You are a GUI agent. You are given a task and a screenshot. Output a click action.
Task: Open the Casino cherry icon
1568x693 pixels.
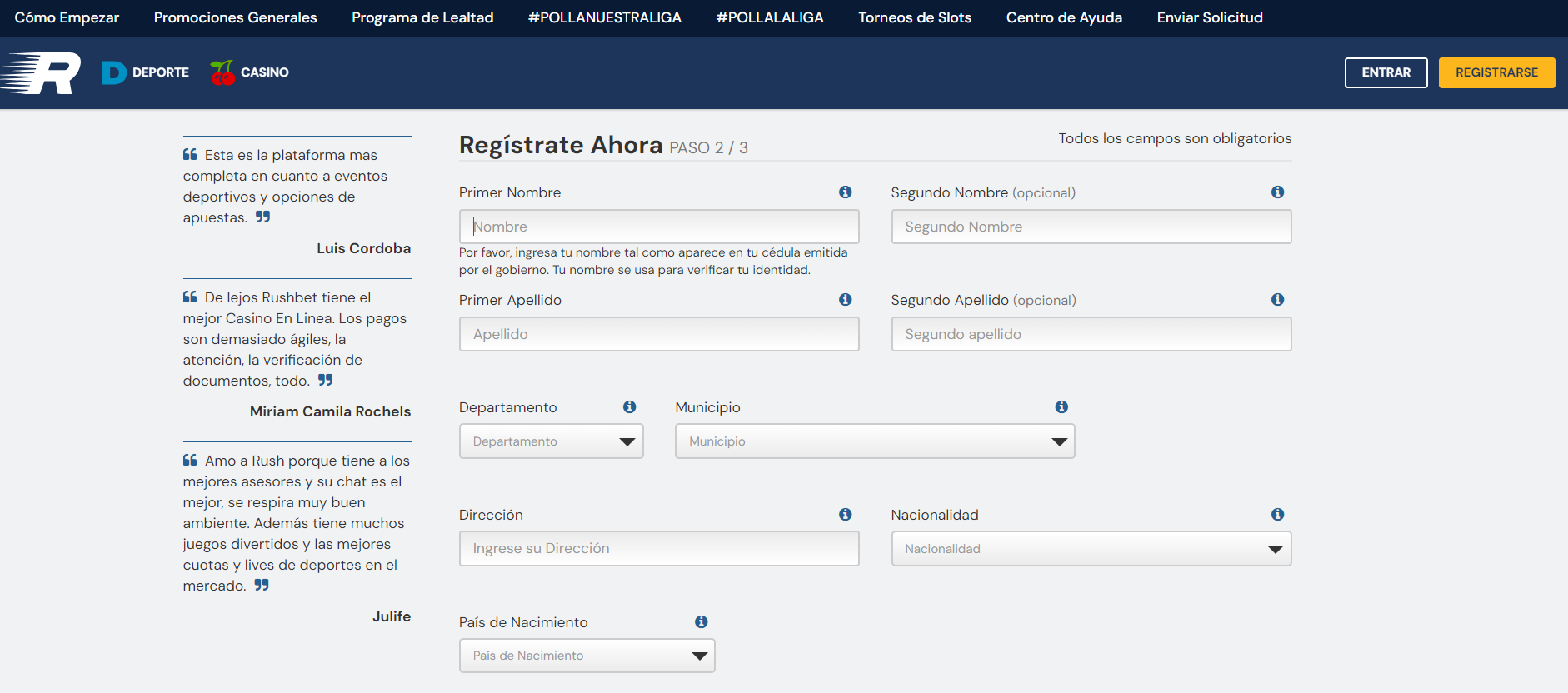(222, 72)
